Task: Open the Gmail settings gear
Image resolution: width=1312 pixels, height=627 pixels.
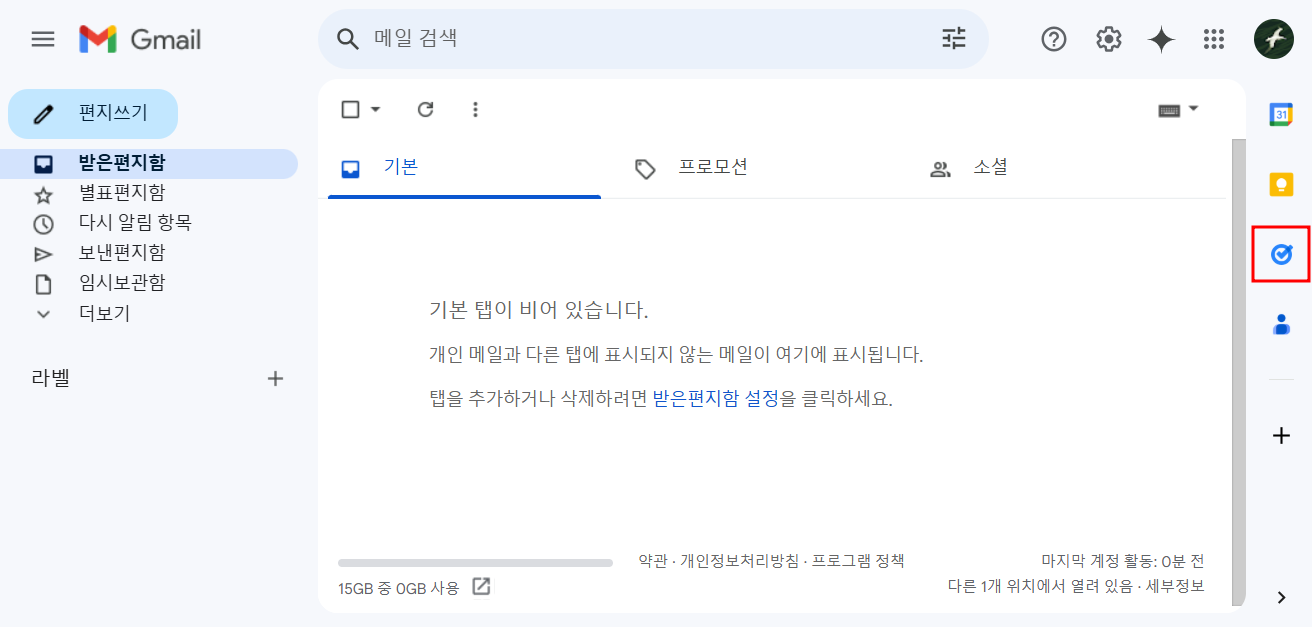Action: click(1108, 39)
